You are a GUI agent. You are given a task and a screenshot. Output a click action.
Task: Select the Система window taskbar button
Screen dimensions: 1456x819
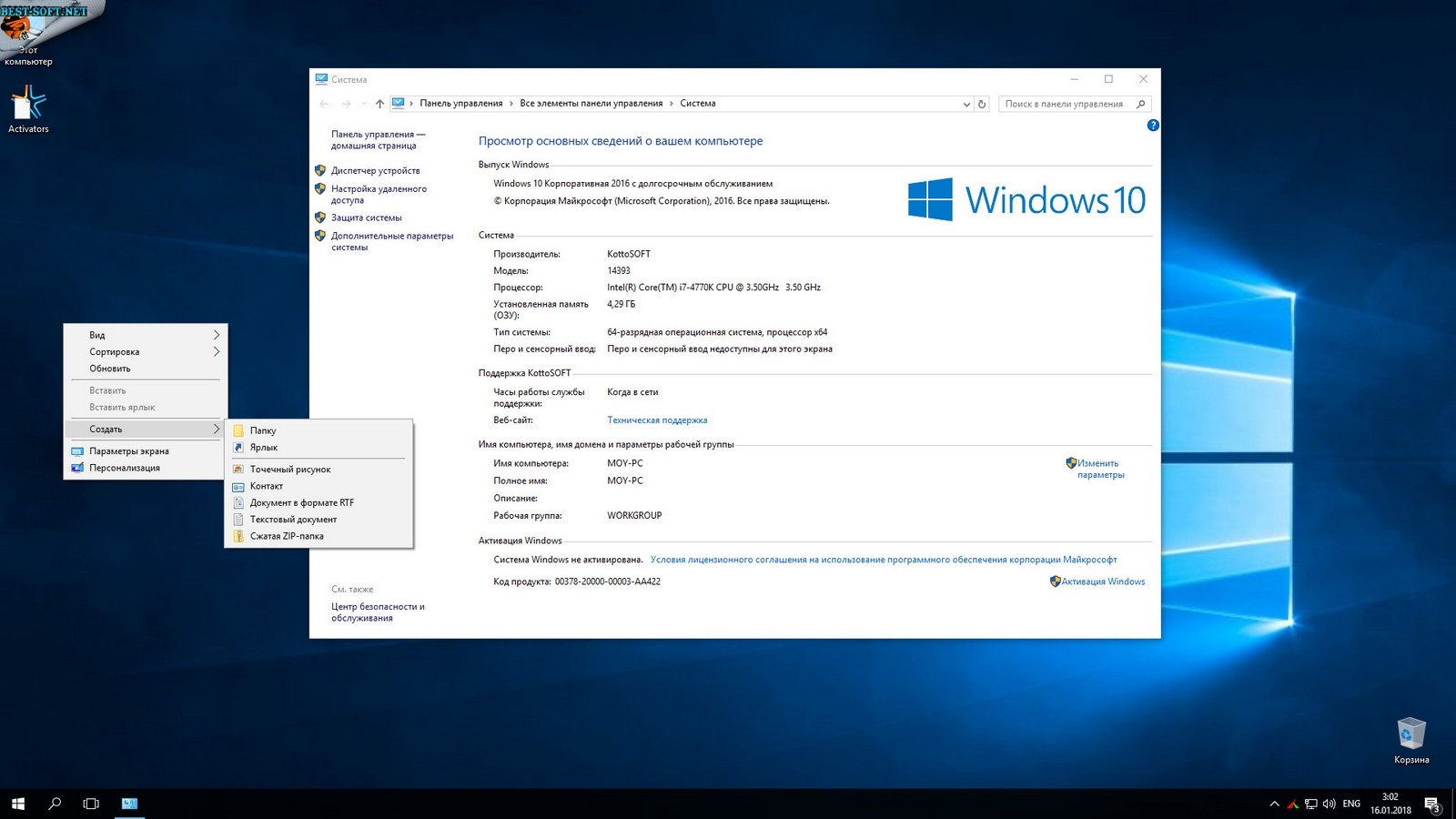point(129,804)
